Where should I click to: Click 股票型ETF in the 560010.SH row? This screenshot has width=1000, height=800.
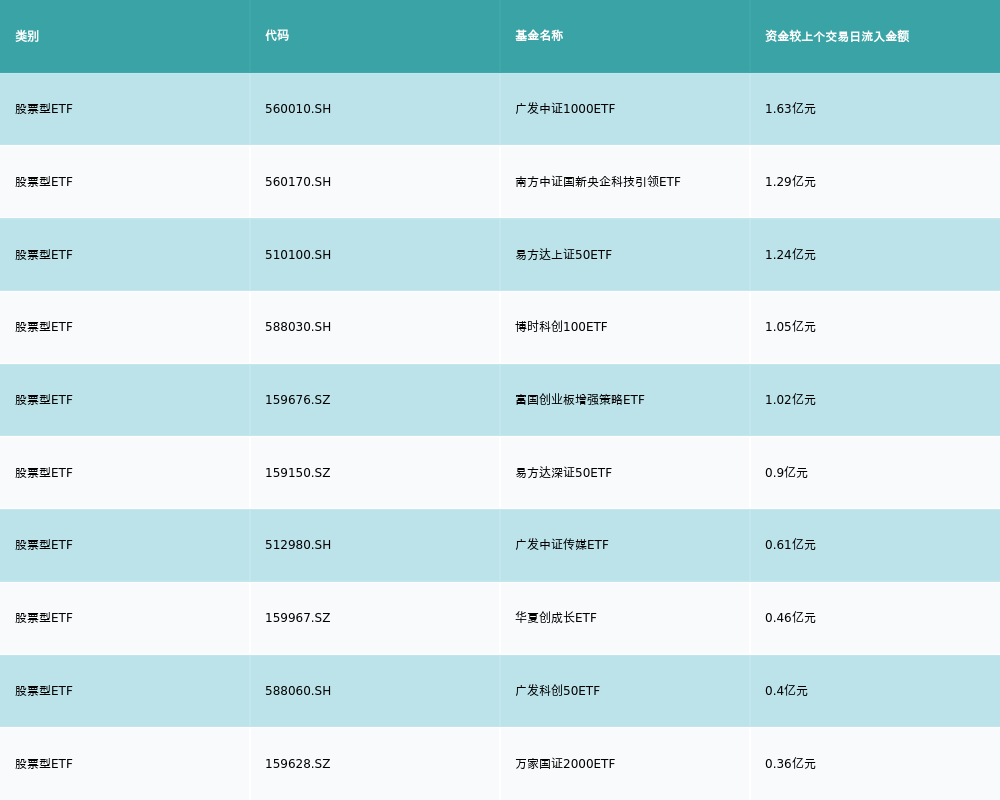(x=44, y=109)
